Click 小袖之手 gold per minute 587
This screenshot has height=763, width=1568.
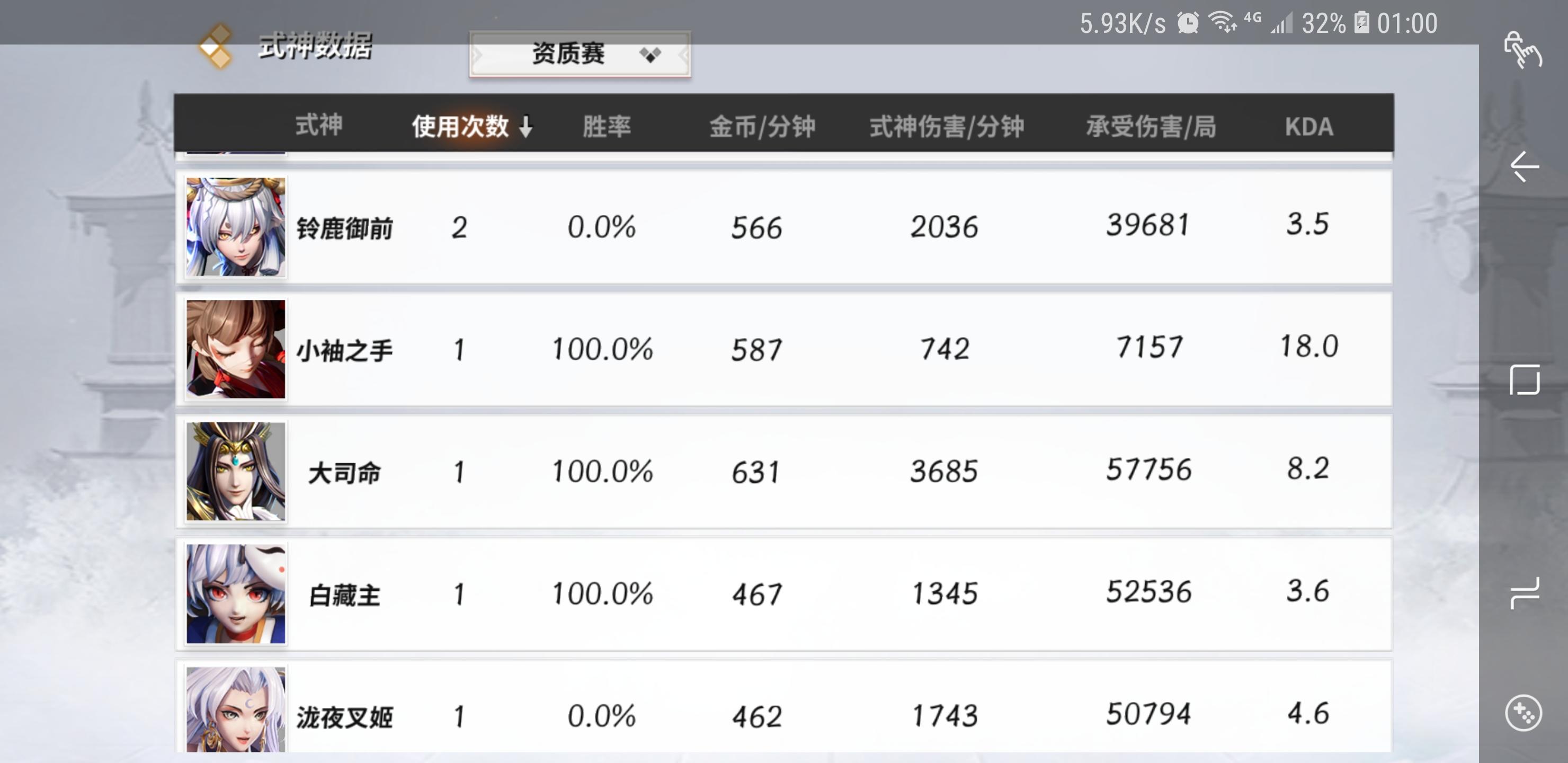click(x=756, y=350)
